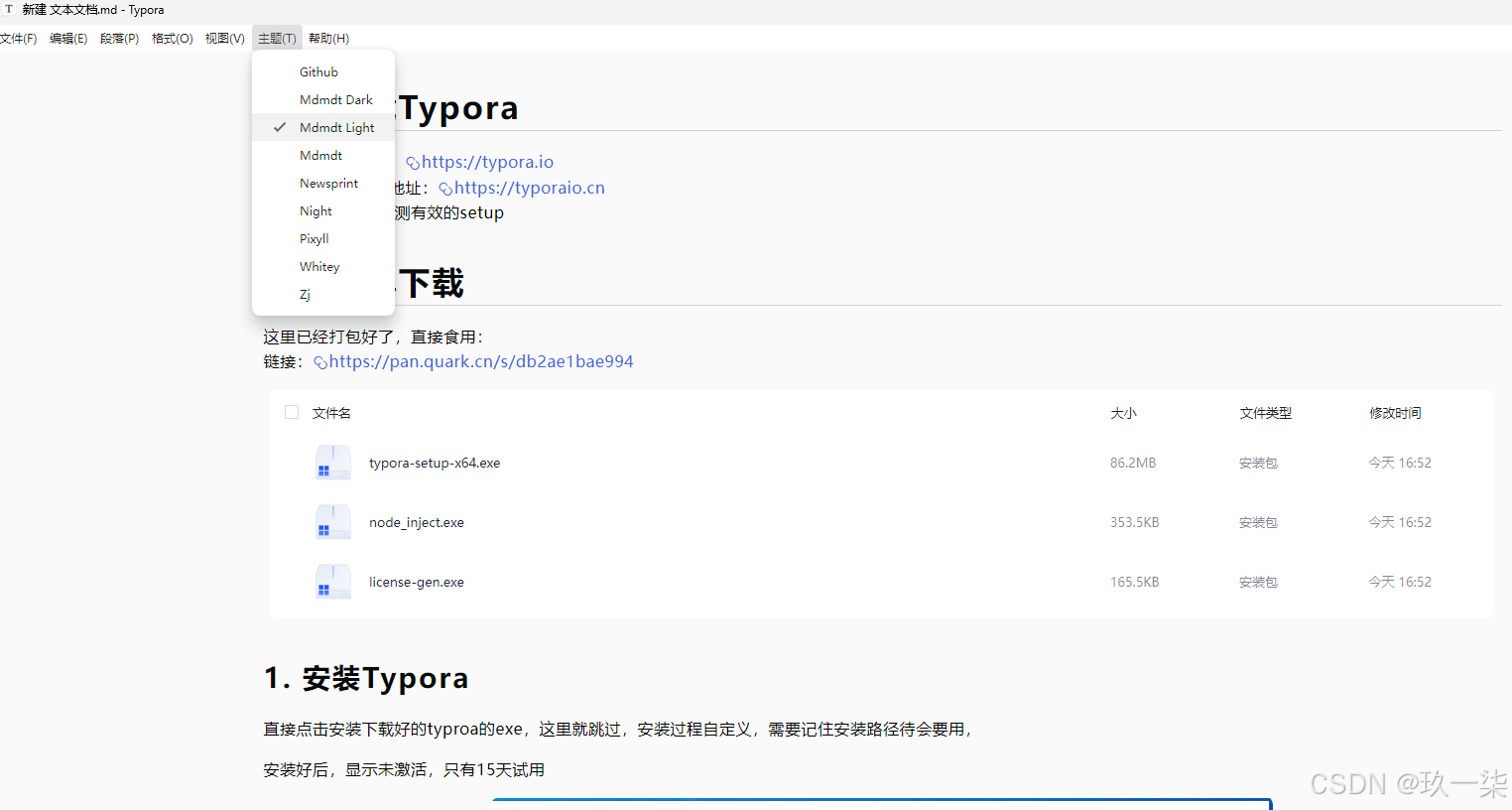The height and width of the screenshot is (810, 1512).
Task: Open the 文件(F) menu
Action: pos(18,39)
